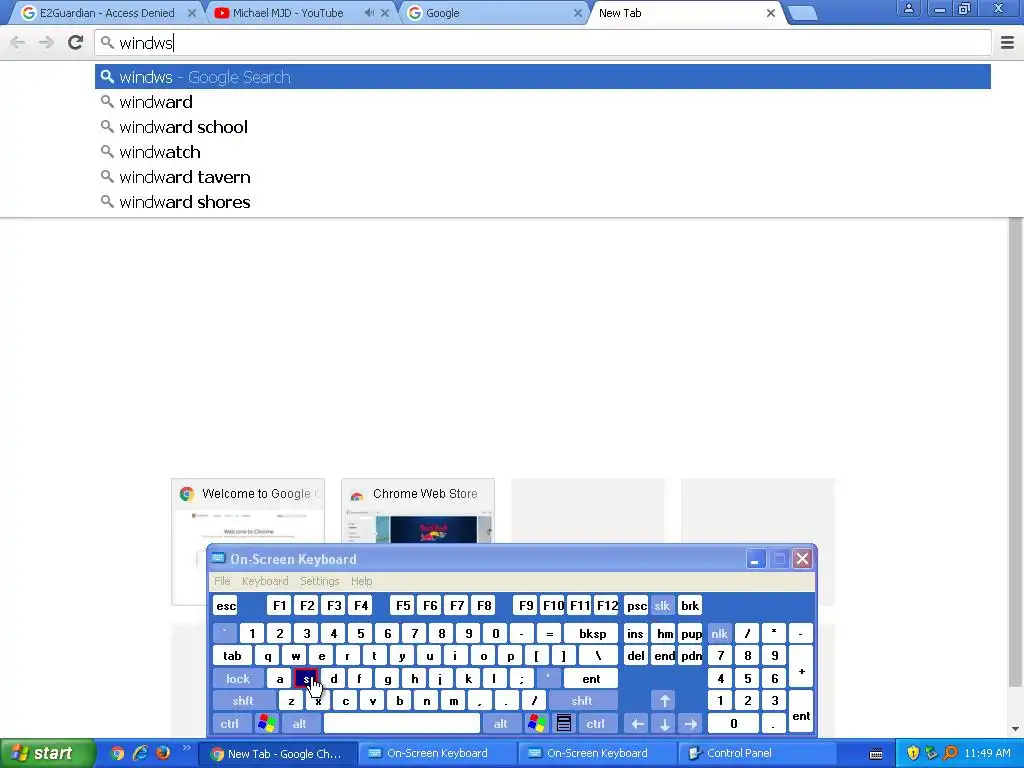This screenshot has width=1024, height=768.
Task: Click the Chrome user profile icon
Action: point(908,9)
